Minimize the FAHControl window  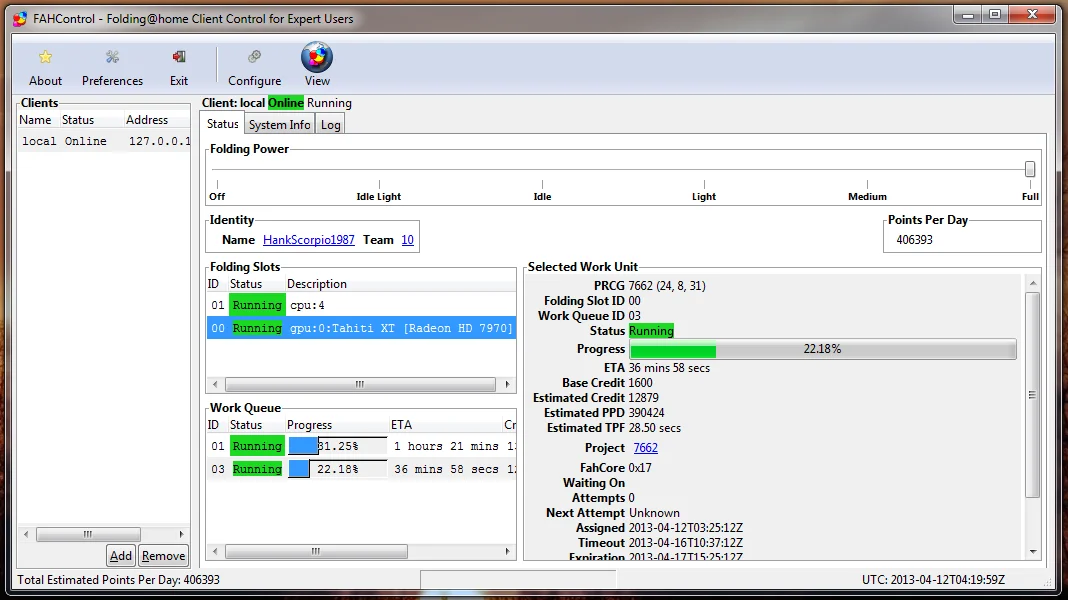[x=968, y=14]
